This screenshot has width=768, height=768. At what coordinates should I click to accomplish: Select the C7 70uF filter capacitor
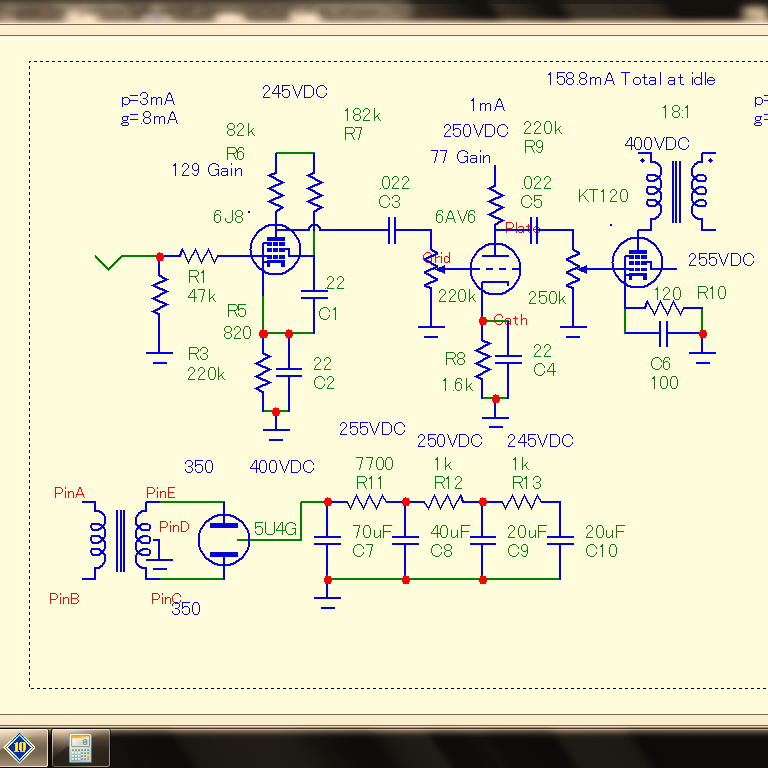click(327, 540)
